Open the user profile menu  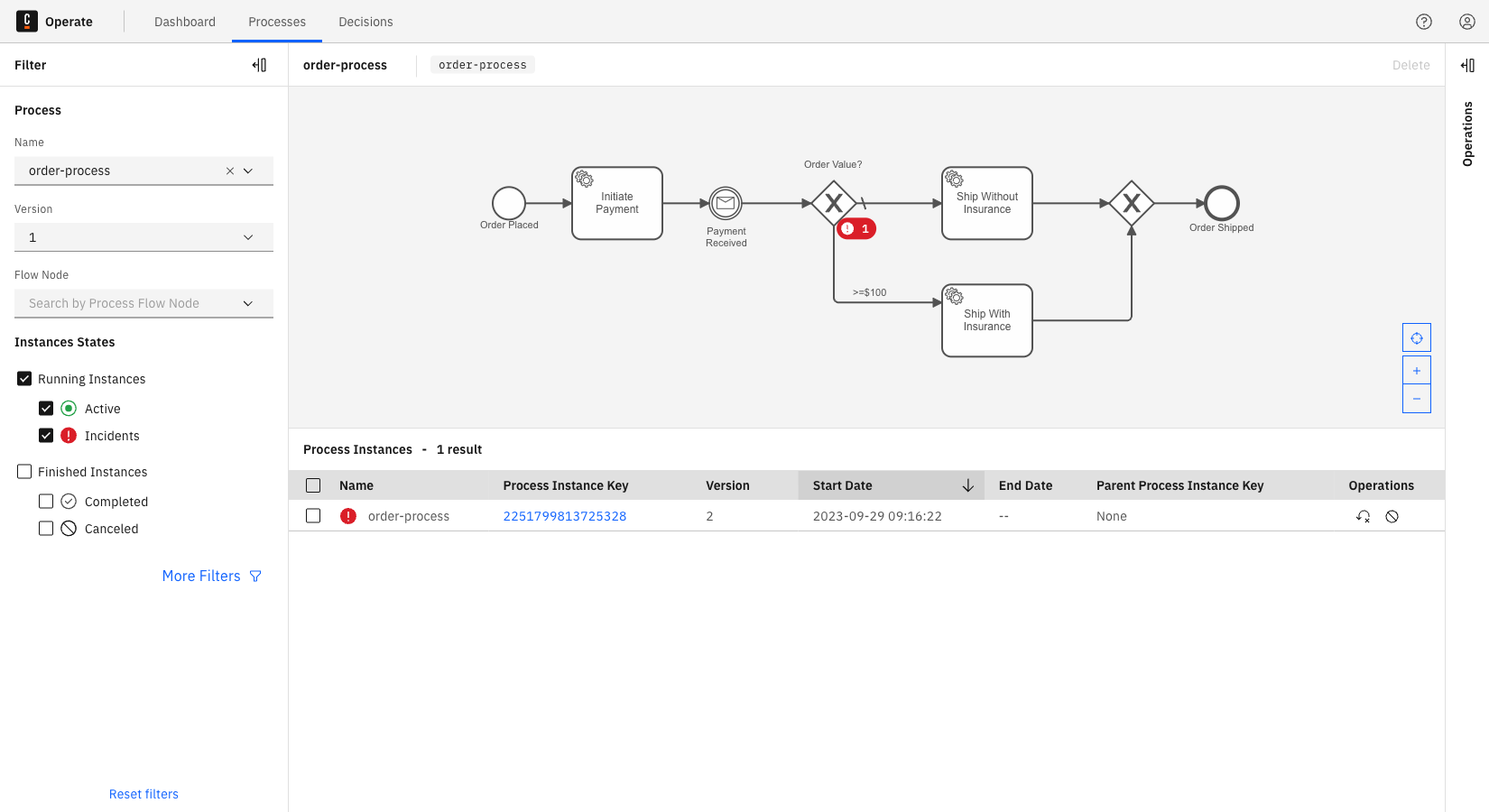point(1466,21)
